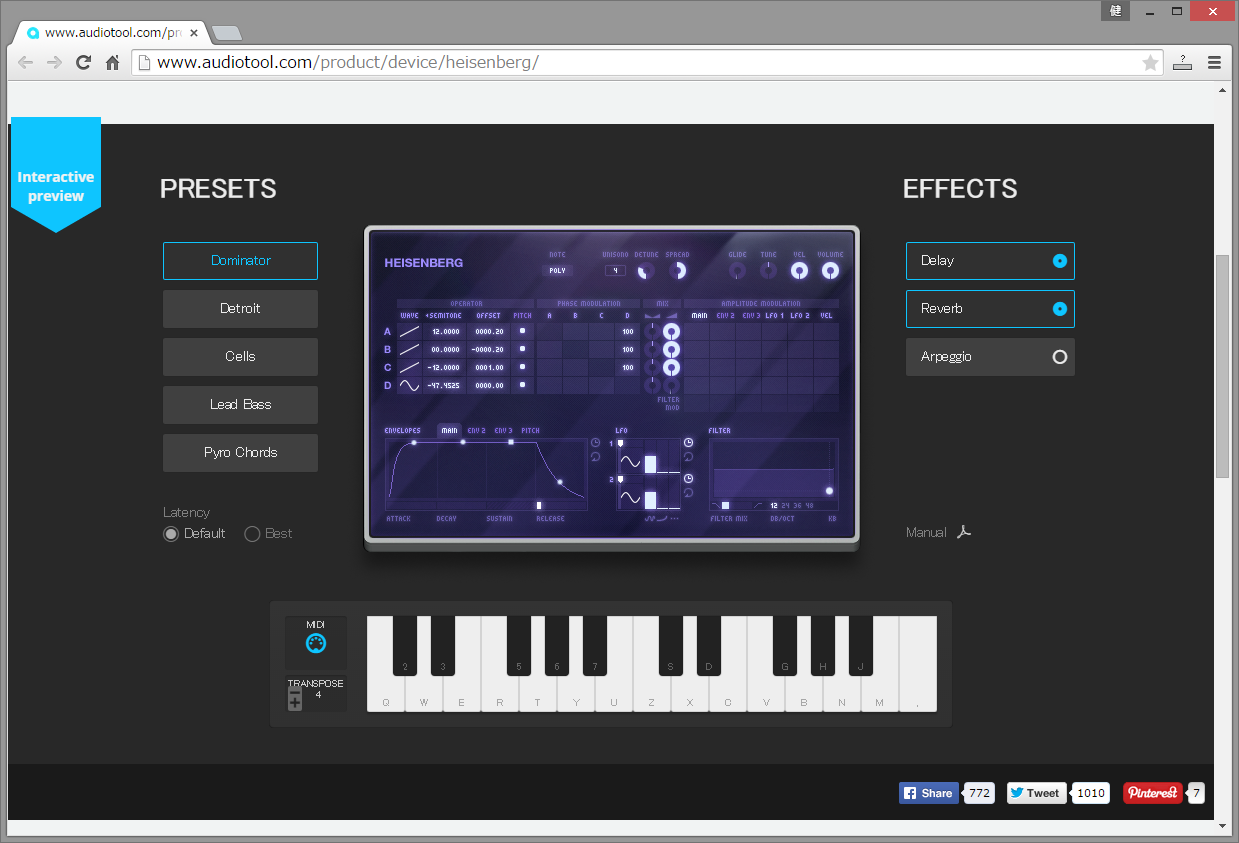Open the Manual PDF icon
1239x843 pixels.
click(x=964, y=532)
